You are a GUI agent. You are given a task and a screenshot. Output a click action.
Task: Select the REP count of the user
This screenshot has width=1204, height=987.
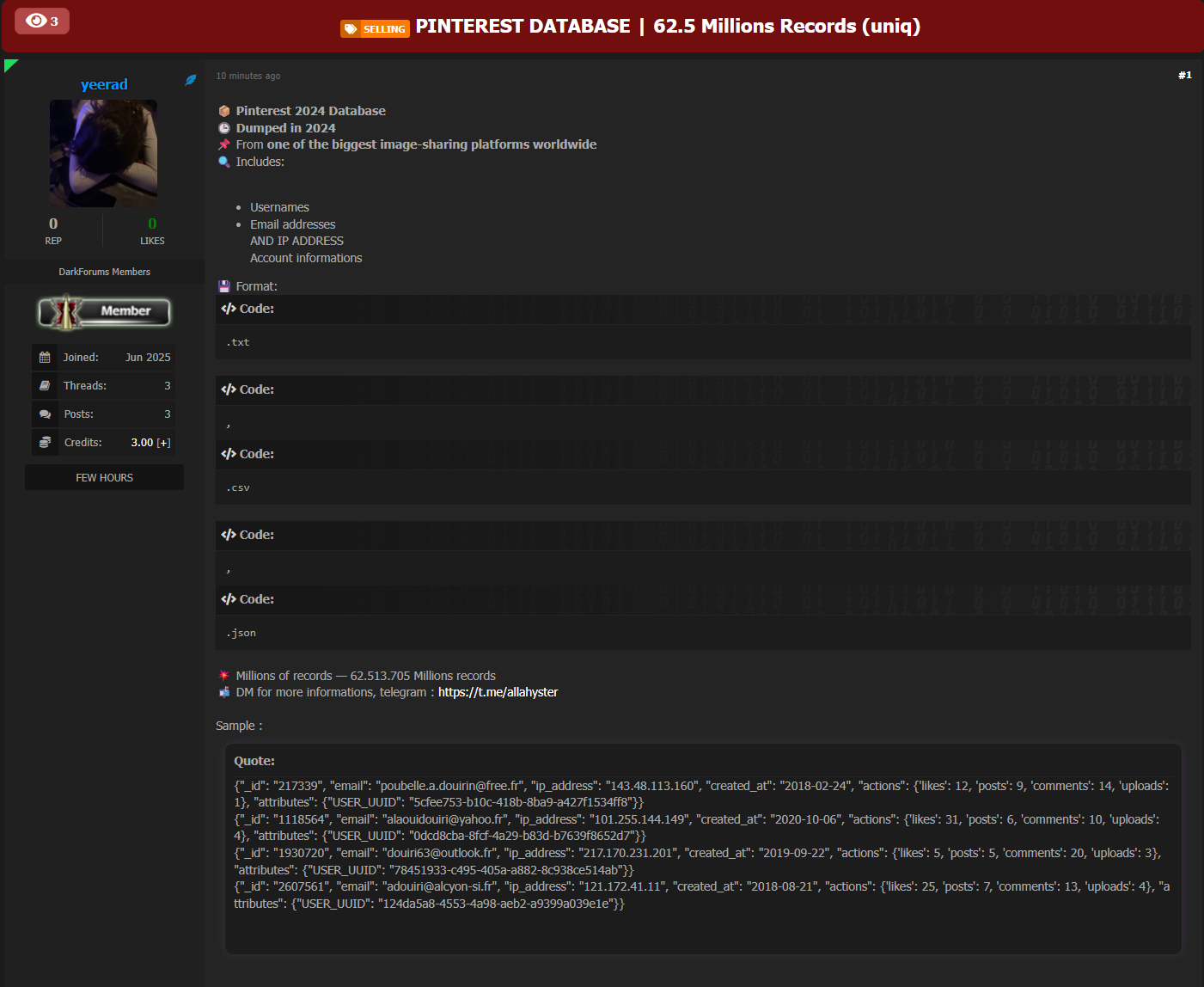[53, 224]
